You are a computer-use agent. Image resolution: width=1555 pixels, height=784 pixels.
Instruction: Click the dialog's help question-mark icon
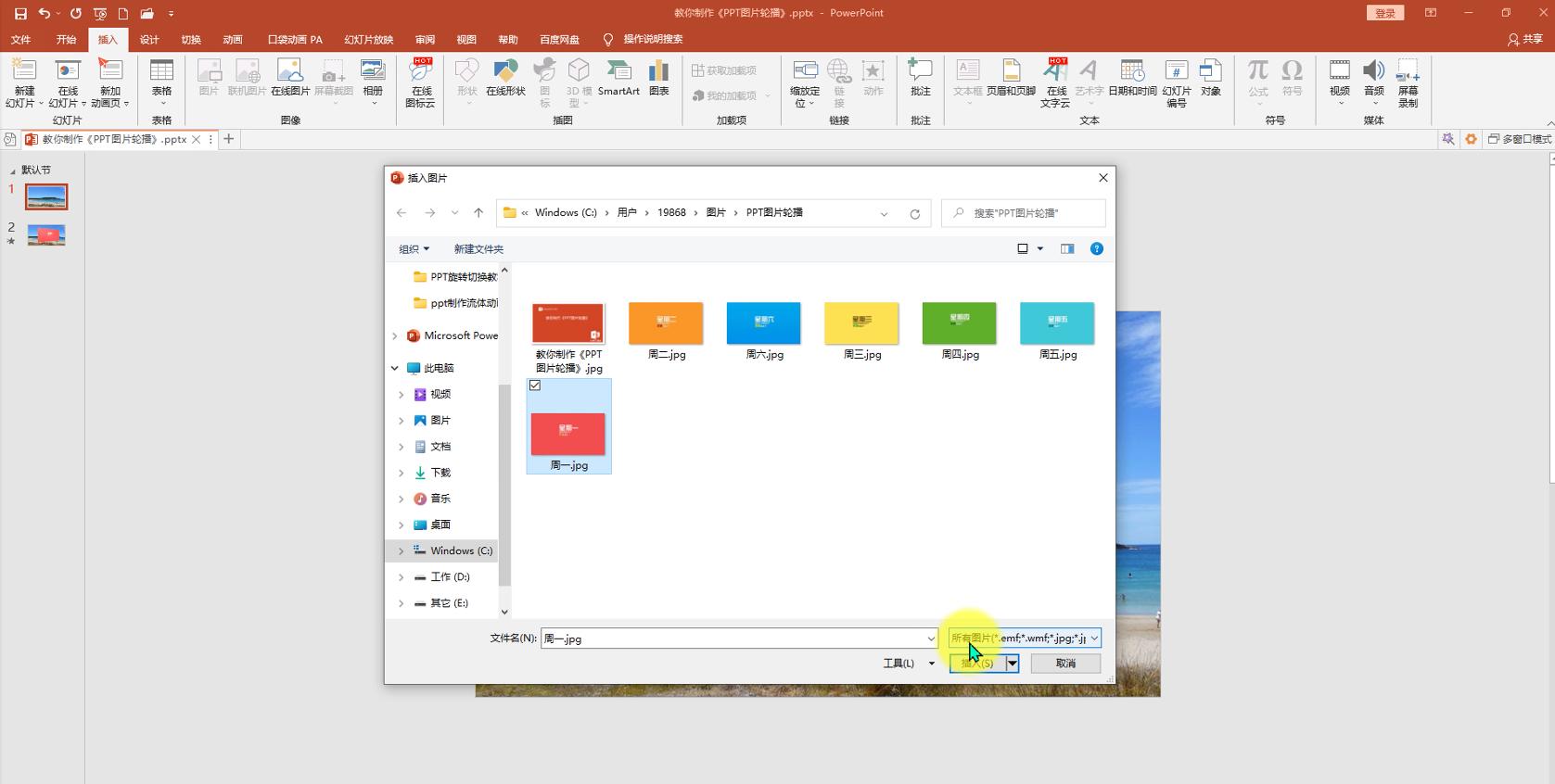[1096, 248]
